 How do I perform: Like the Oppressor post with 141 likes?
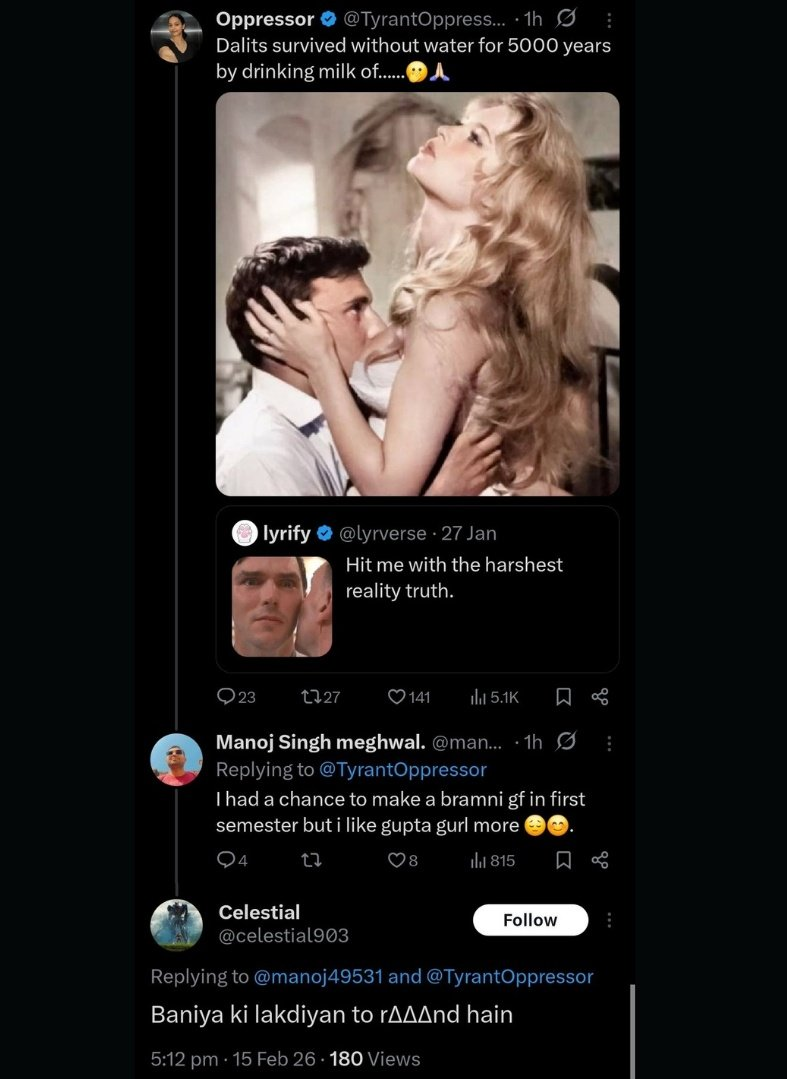pyautogui.click(x=398, y=697)
